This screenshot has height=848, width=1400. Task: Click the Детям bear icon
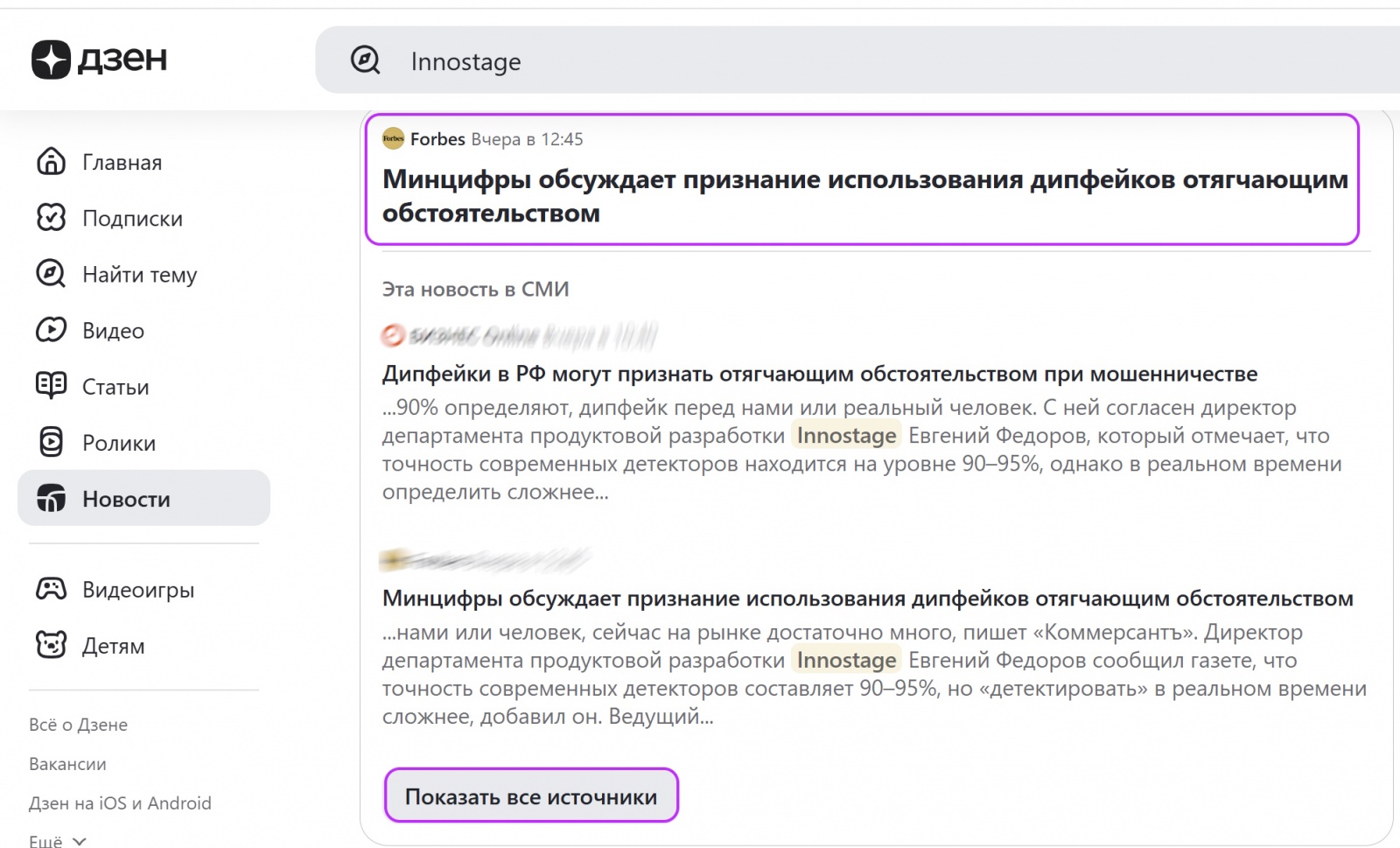[51, 646]
